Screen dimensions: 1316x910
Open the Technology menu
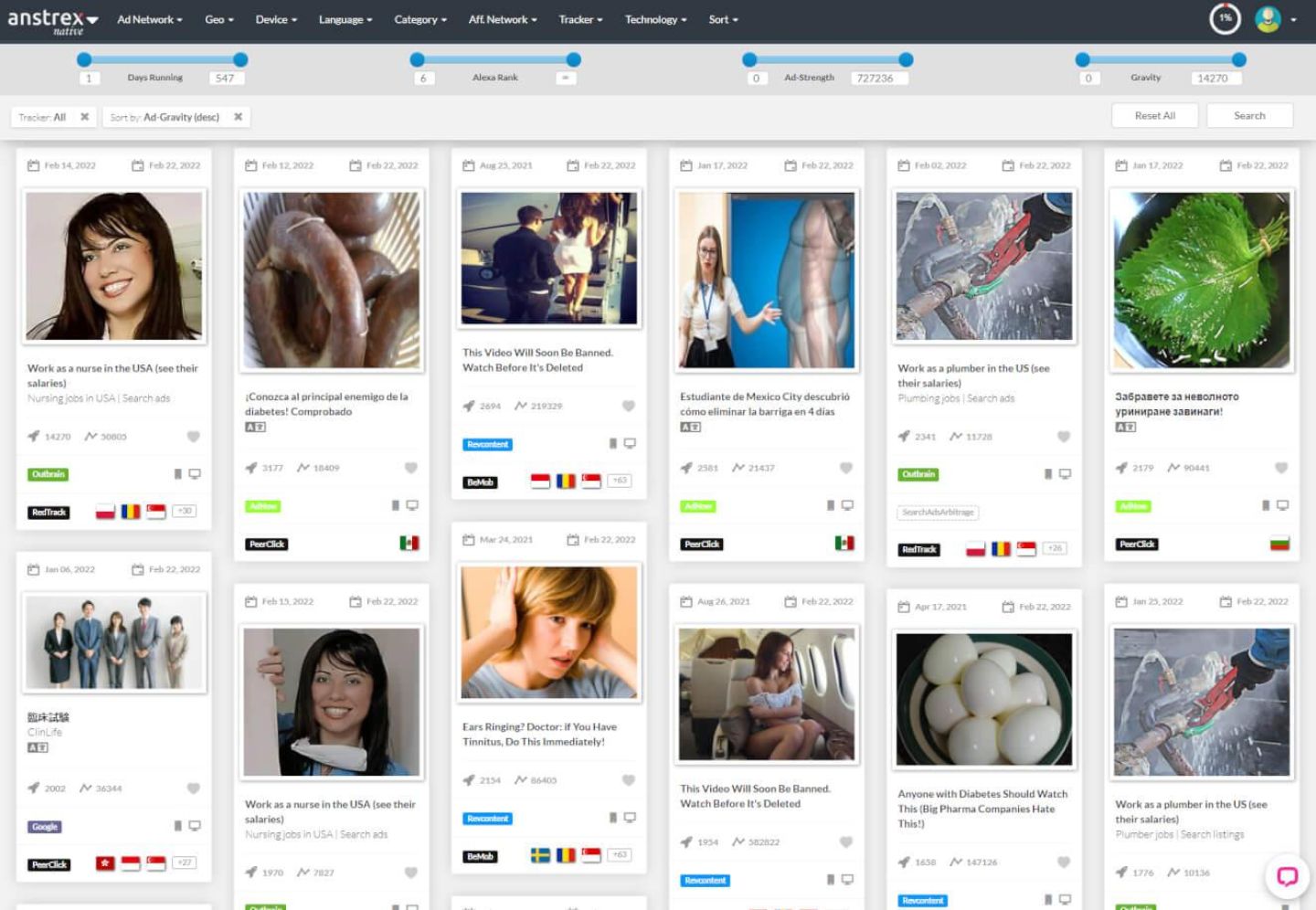(x=655, y=19)
